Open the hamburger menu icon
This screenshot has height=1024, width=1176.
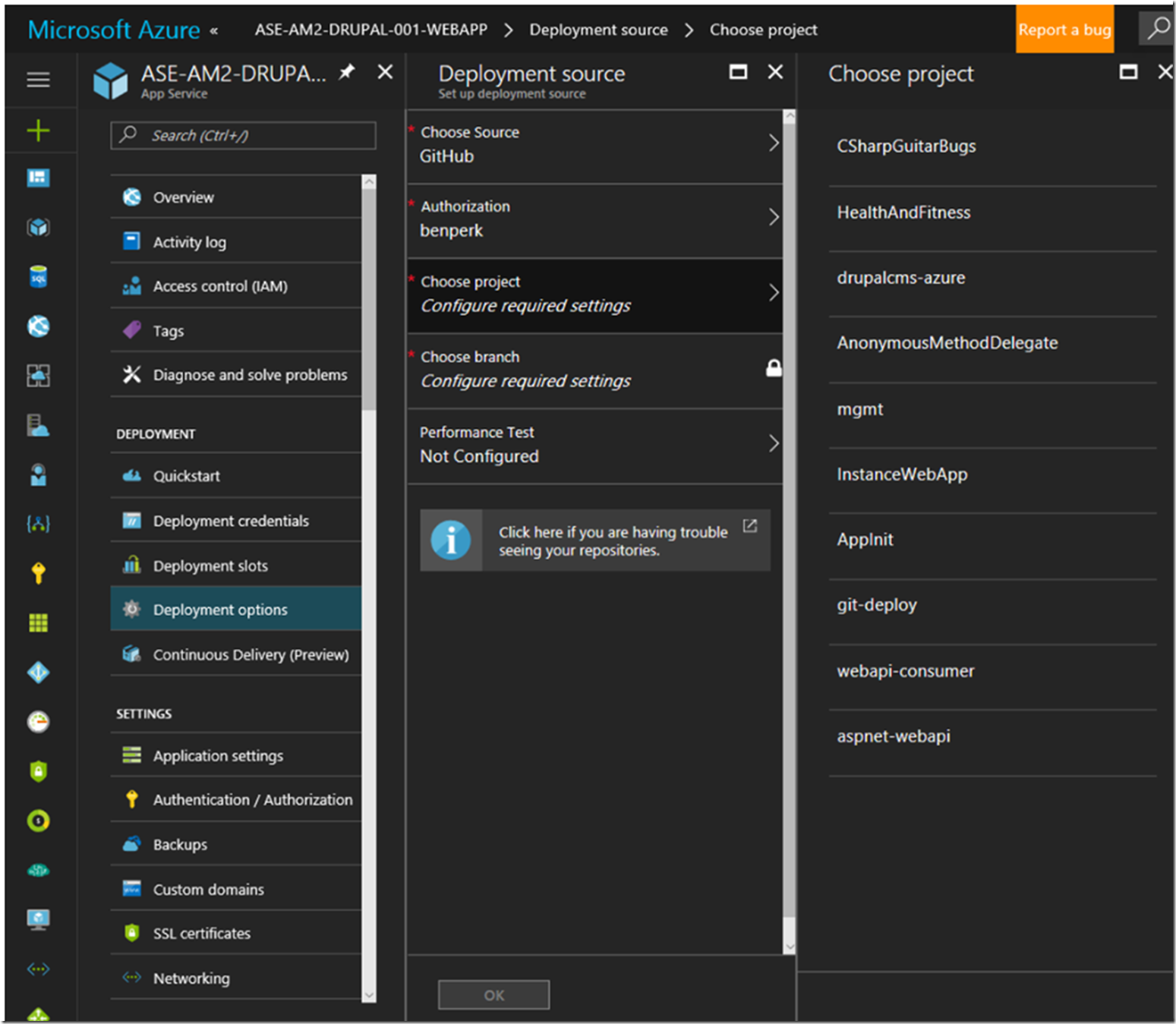38,80
